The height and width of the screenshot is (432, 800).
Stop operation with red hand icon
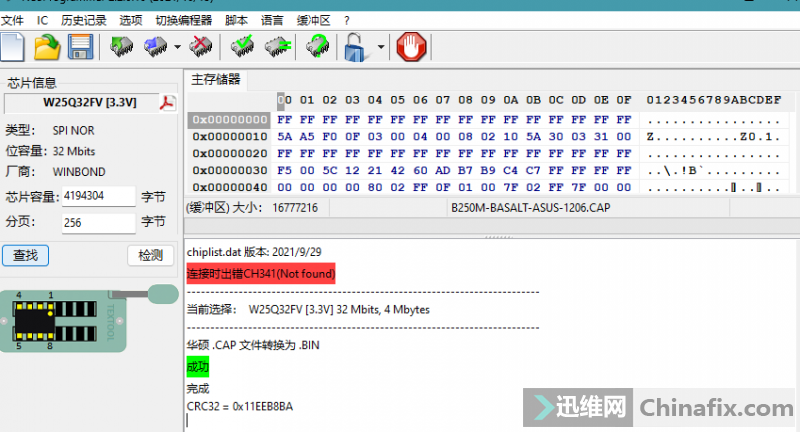[411, 47]
